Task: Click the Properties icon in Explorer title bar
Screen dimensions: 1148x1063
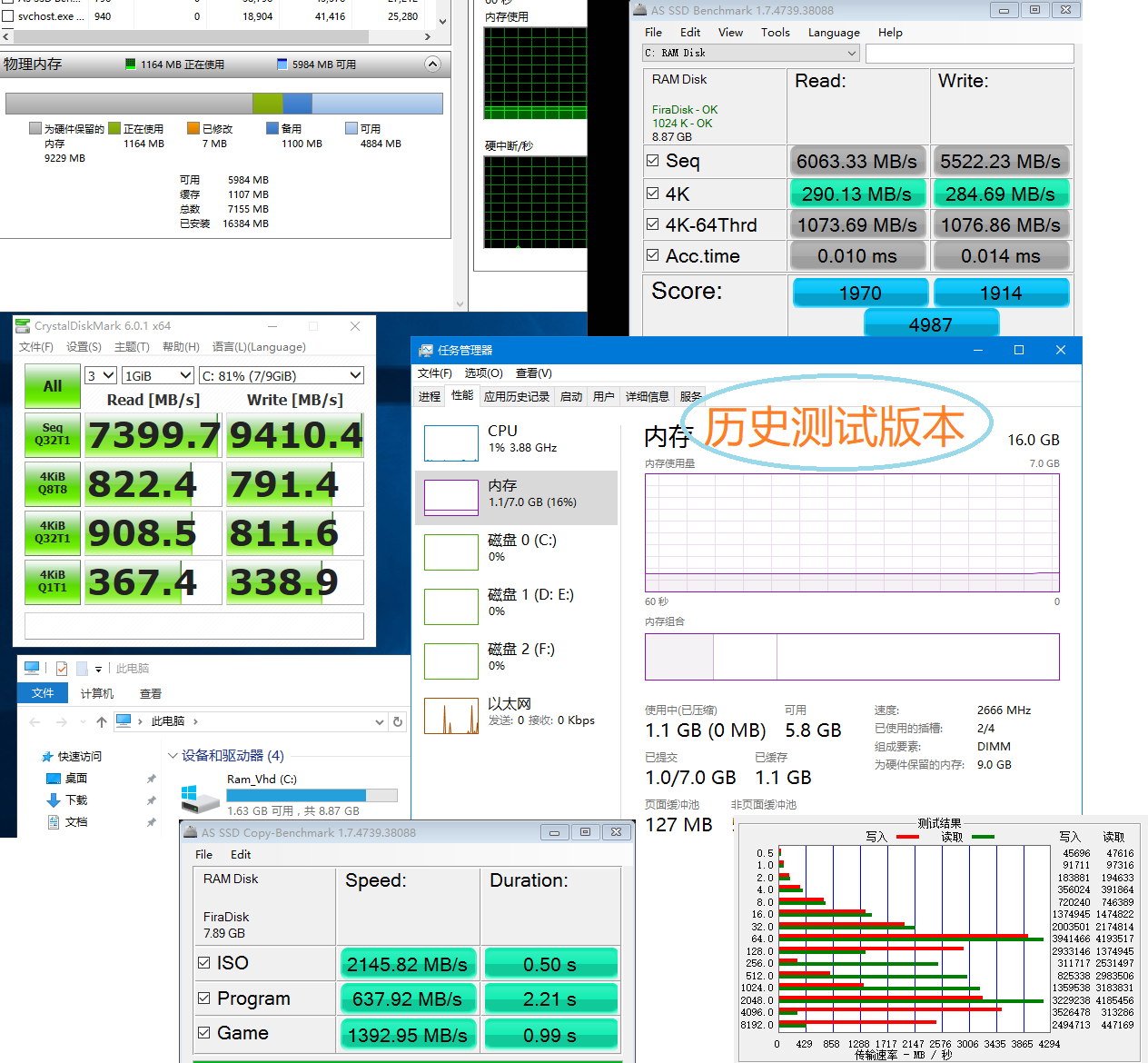Action: pos(62,669)
